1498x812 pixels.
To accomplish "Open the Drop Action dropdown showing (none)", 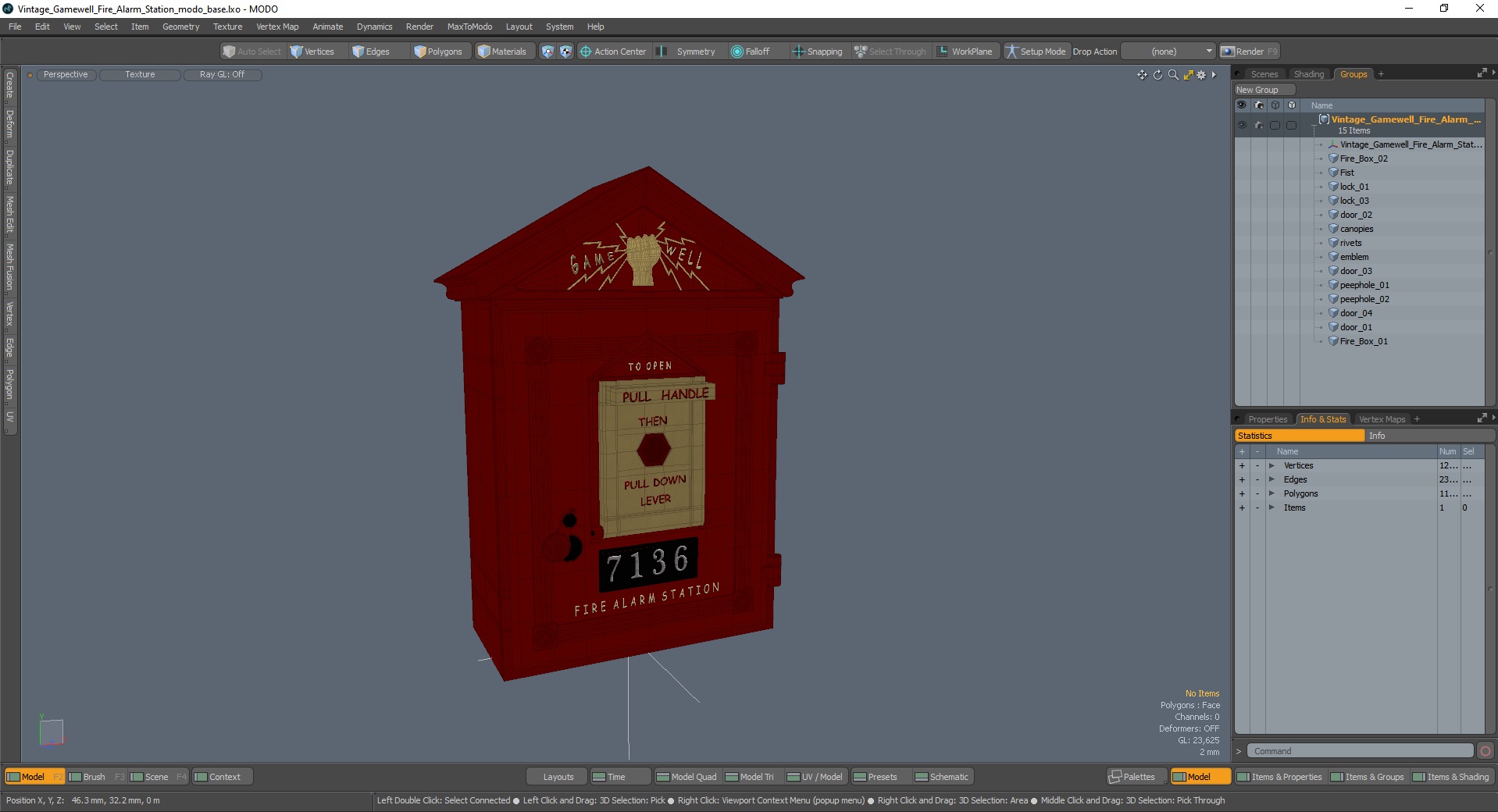I will coord(1168,52).
